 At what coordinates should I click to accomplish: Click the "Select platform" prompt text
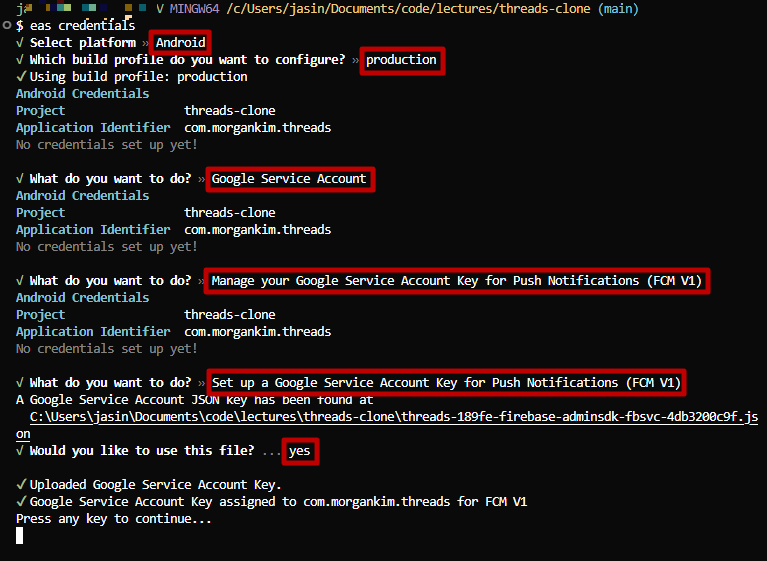[83, 43]
